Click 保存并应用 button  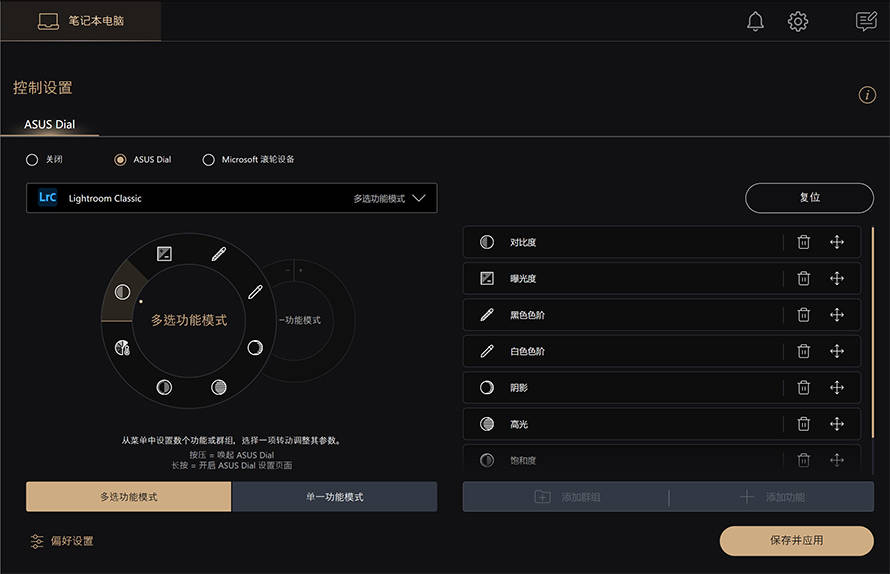pyautogui.click(x=796, y=540)
